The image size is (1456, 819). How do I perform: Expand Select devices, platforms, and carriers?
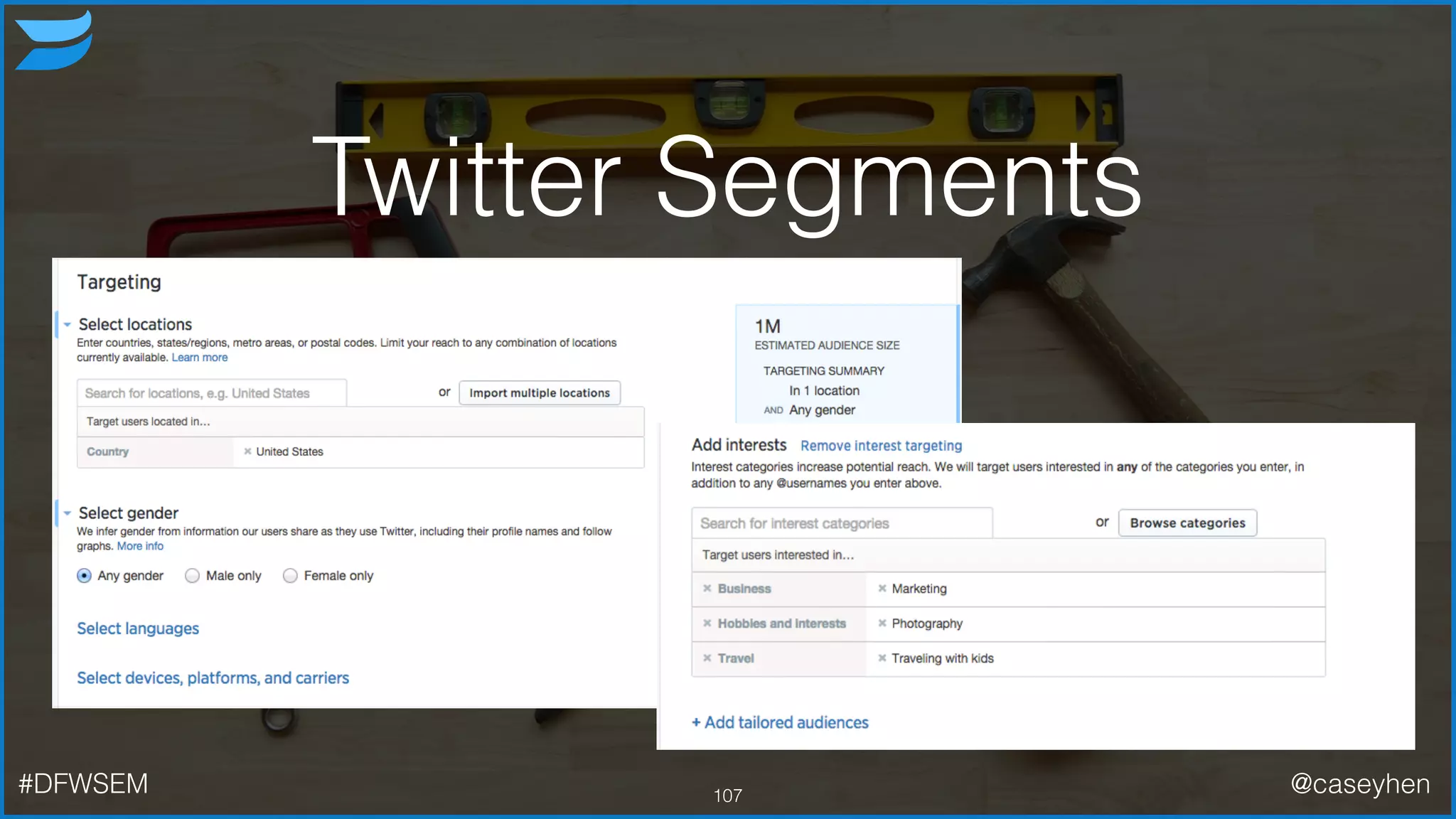[213, 678]
